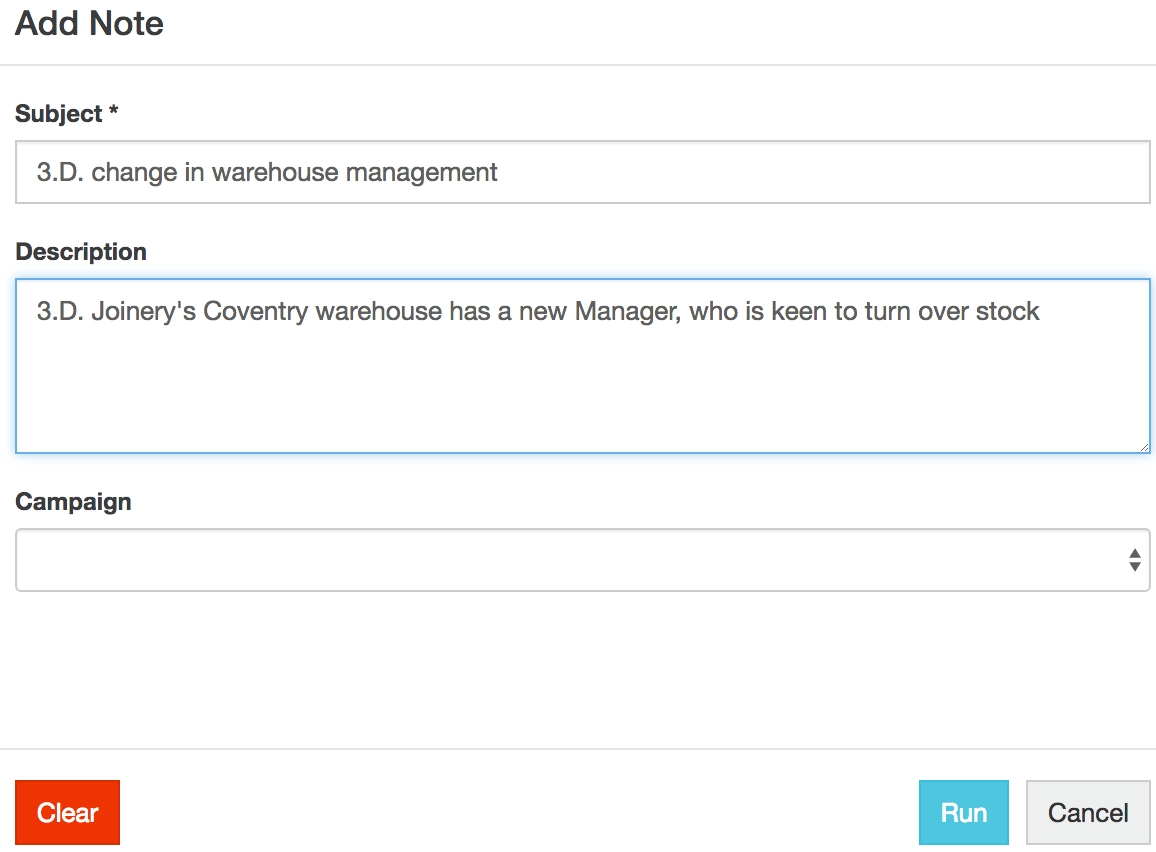This screenshot has width=1156, height=852.
Task: Place cursor after "stock" in Description
Action: coord(1041,312)
